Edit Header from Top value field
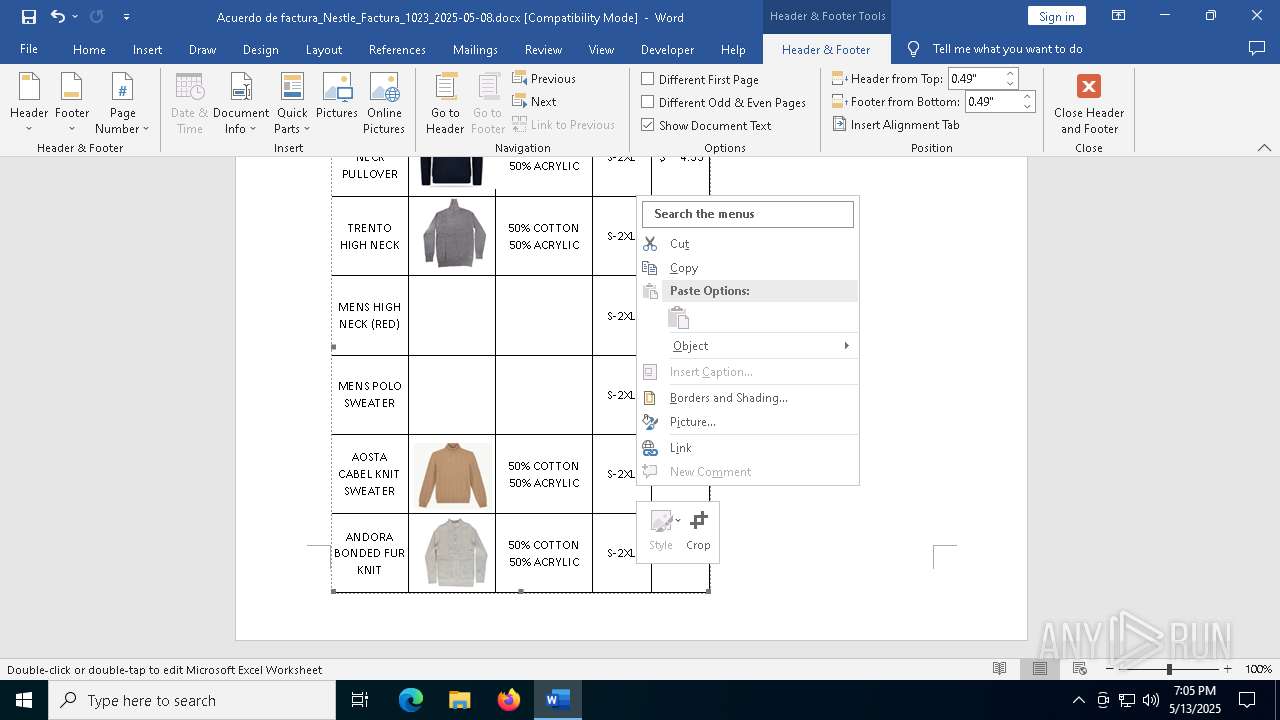1280x720 pixels. point(975,78)
